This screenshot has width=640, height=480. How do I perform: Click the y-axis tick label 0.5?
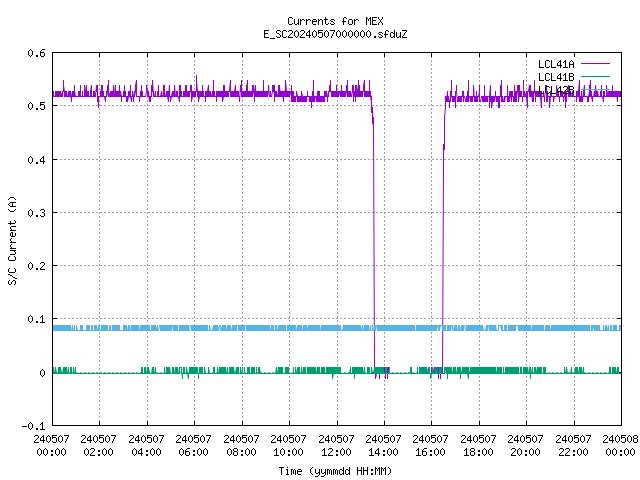coord(36,106)
